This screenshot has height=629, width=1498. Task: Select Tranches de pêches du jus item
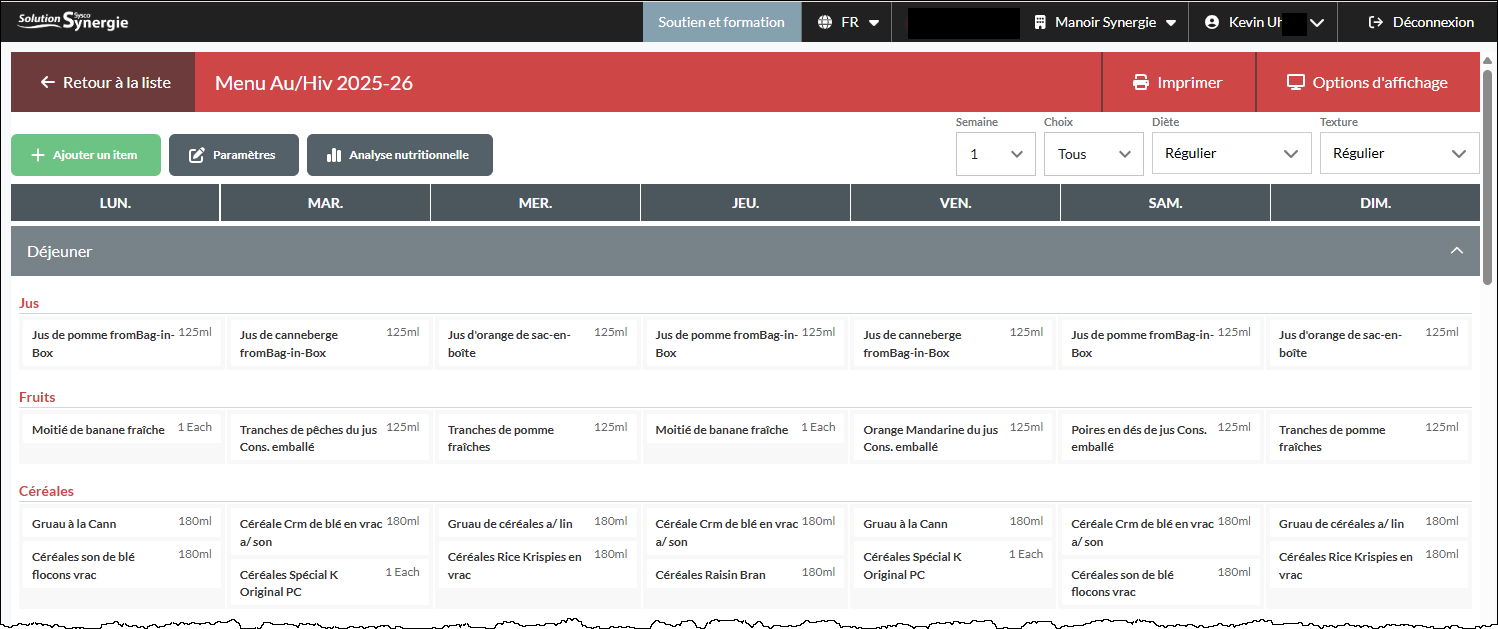(x=329, y=438)
